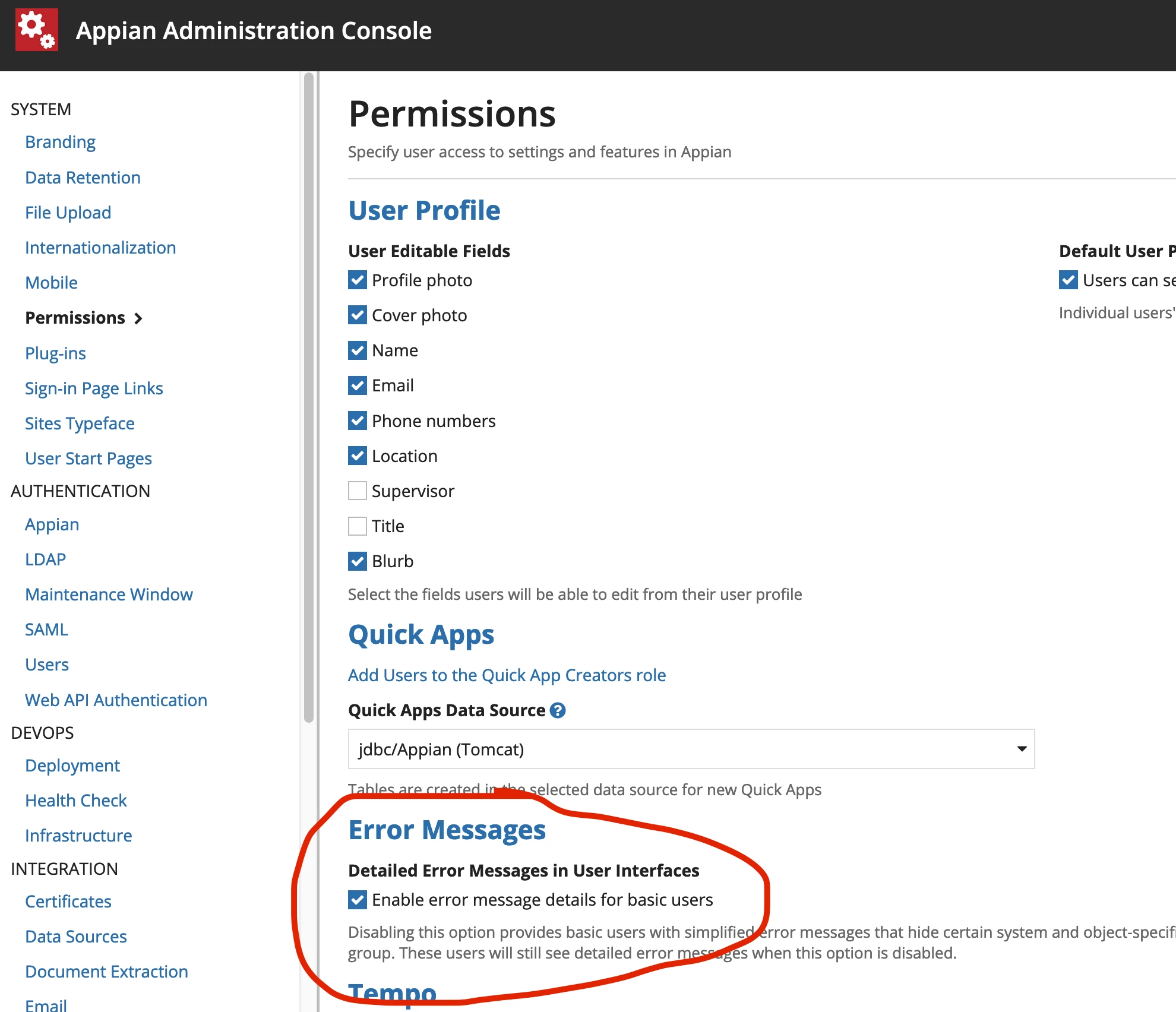Navigate to Internationalization
This screenshot has height=1012, width=1176.
(100, 248)
